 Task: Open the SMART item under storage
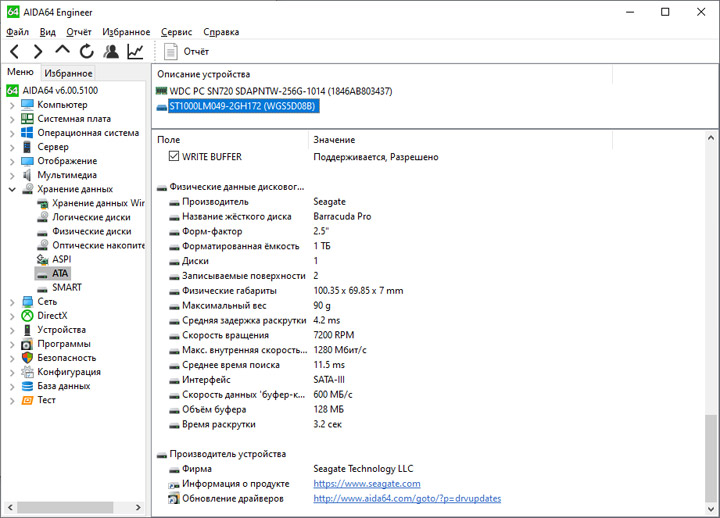[x=66, y=287]
